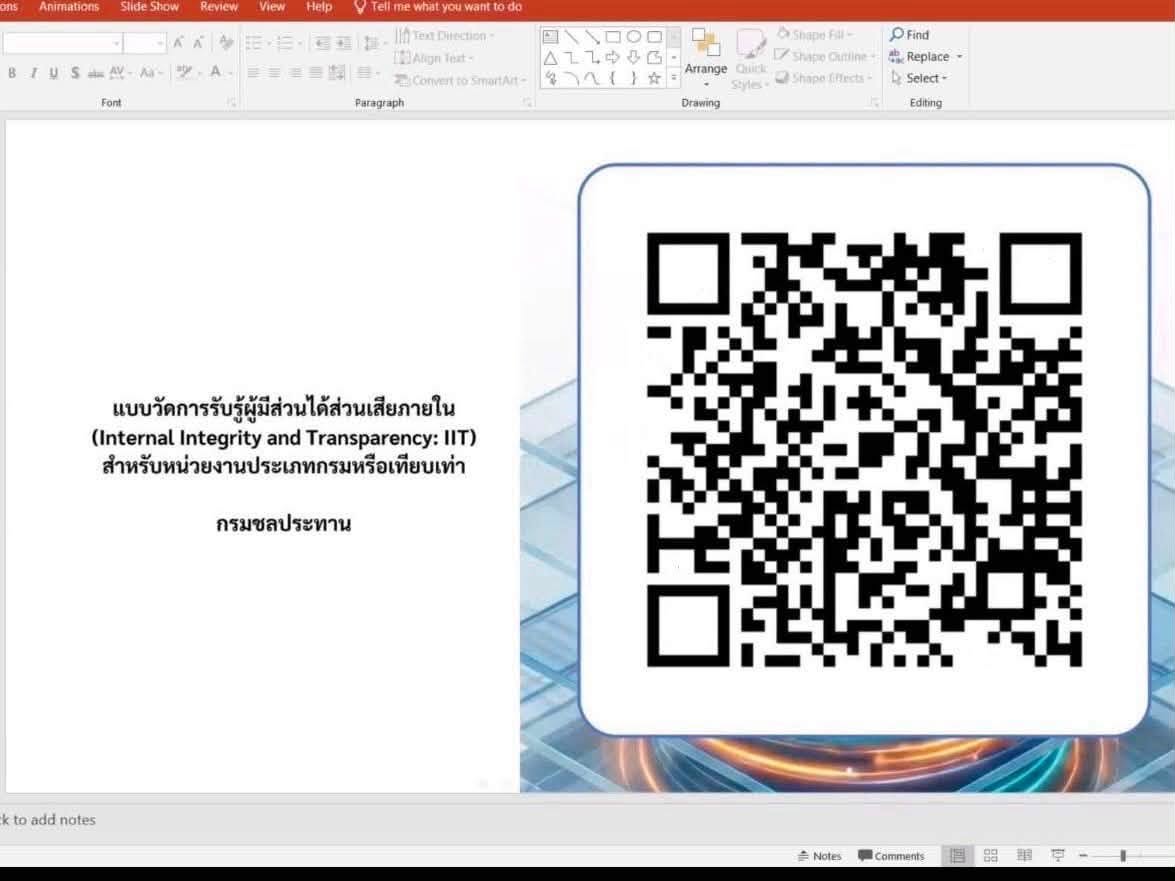Open the Animations tab
The width and height of the screenshot is (1175, 881).
[69, 7]
